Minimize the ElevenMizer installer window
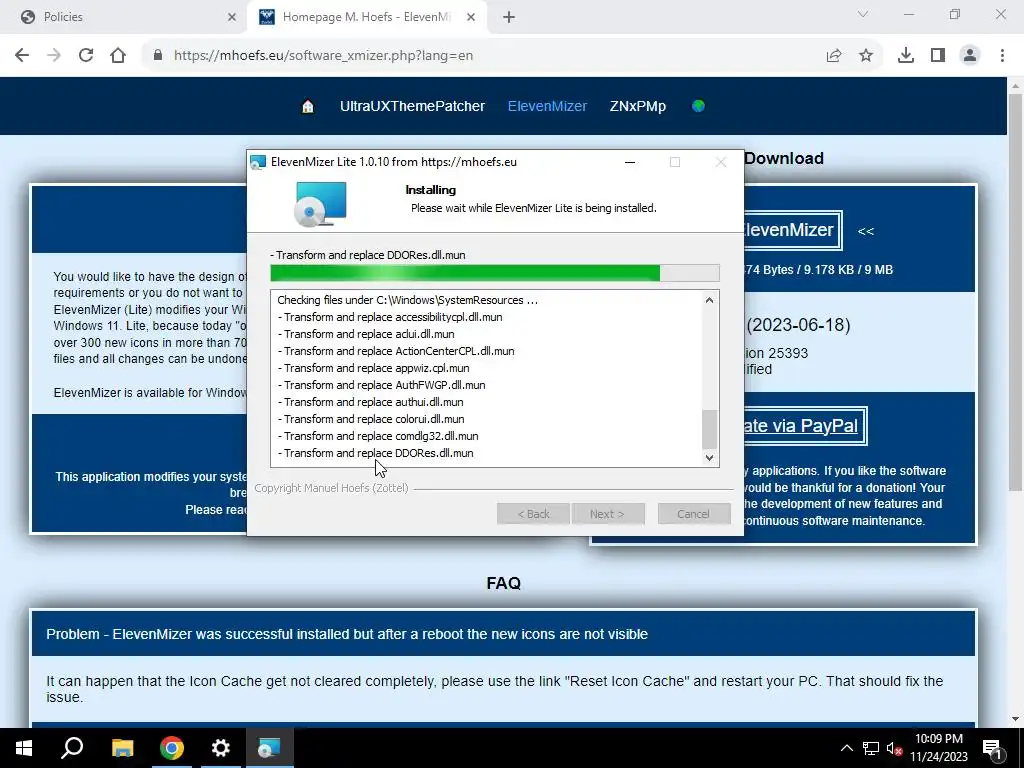The image size is (1024, 768). 630,162
